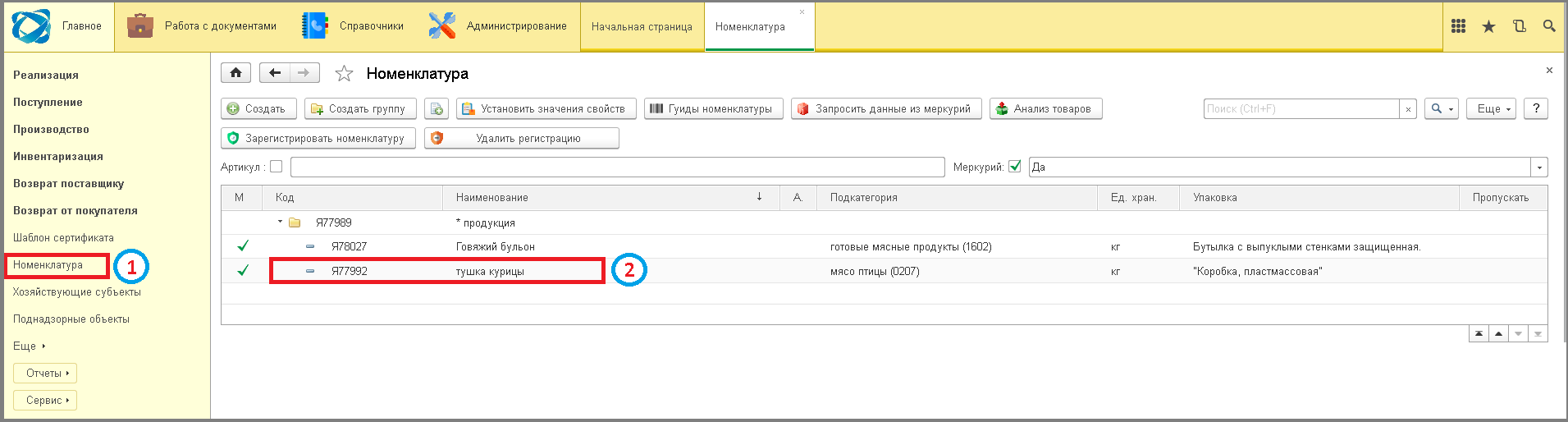Image resolution: width=1568 pixels, height=422 pixels.
Task: Open the Справочники menu section
Action: click(354, 26)
